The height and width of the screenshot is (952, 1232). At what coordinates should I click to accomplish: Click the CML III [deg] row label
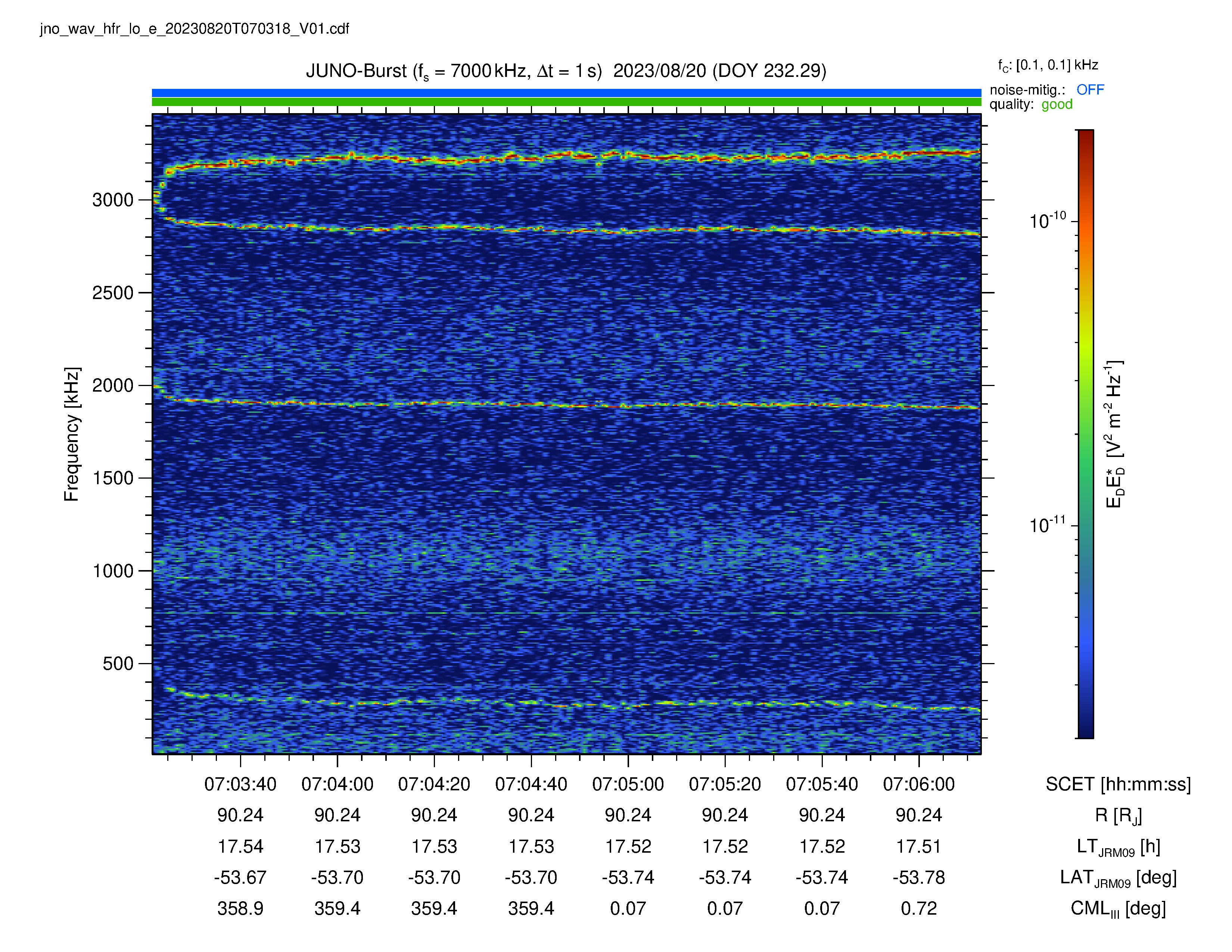tap(1118, 909)
